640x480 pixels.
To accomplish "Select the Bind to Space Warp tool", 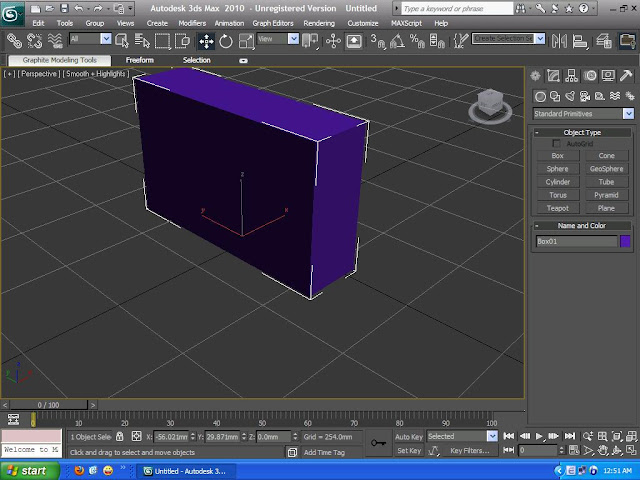I will tap(55, 40).
